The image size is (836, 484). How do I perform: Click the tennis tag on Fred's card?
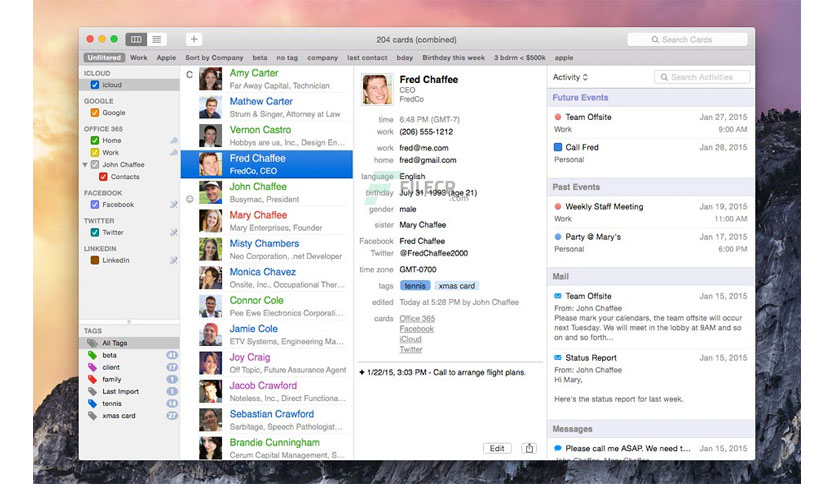415,286
